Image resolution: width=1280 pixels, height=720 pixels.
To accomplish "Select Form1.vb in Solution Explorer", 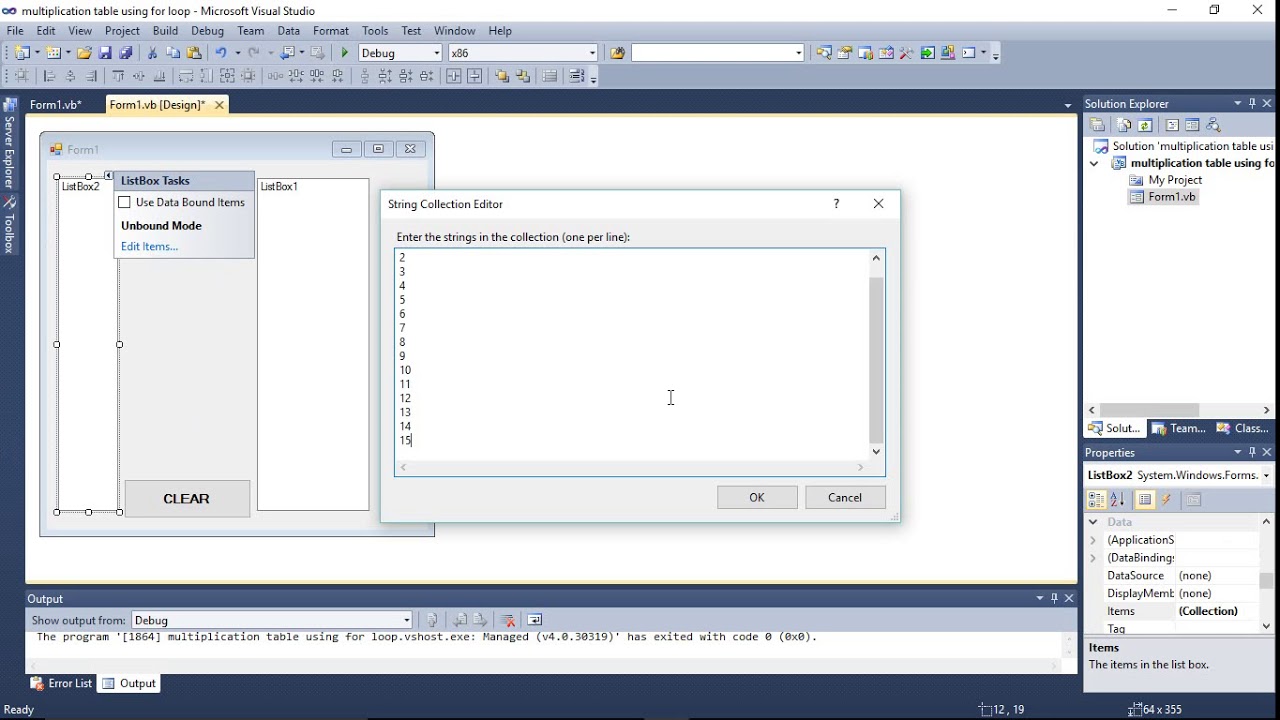I will point(1171,197).
